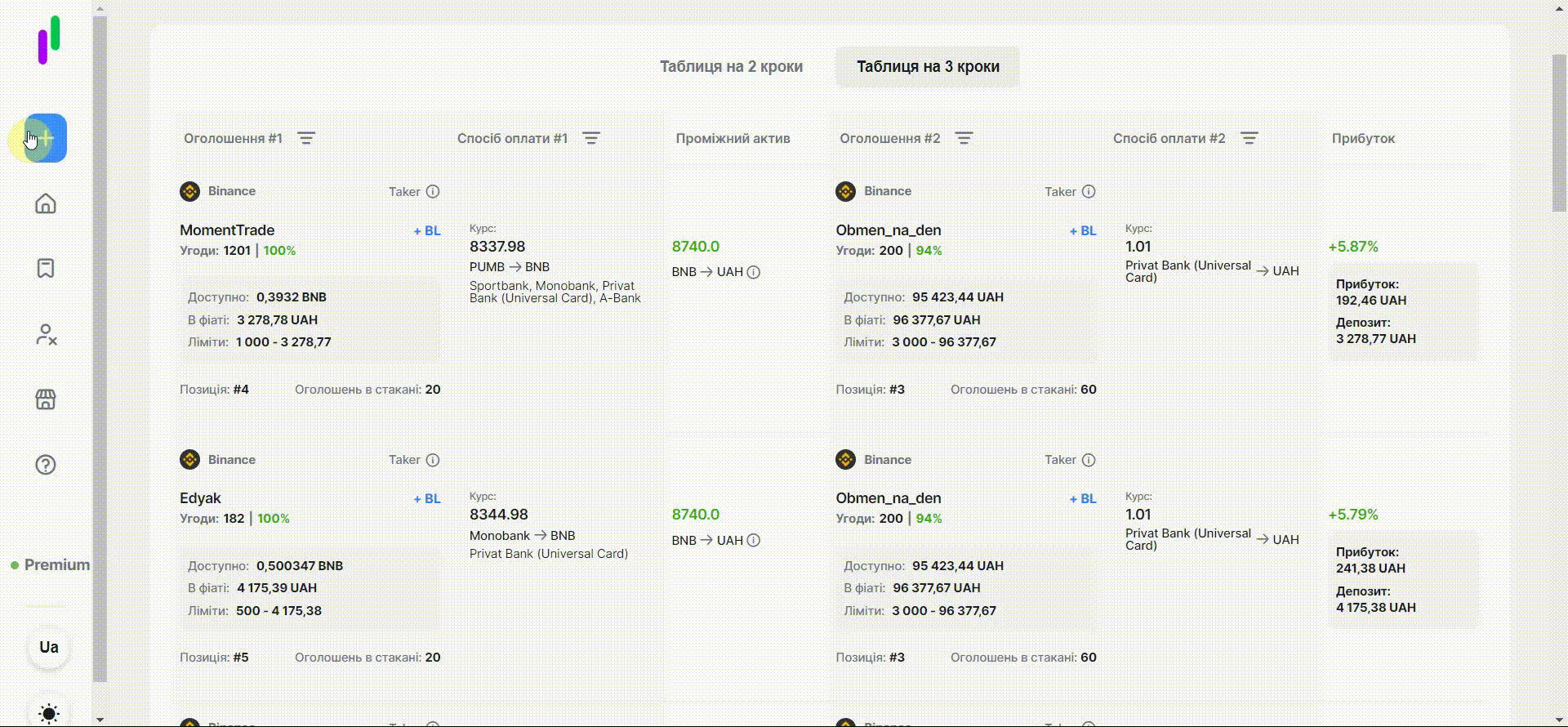Open filter for Спосіб оплати #1 column
Viewport: 1568px width, 727px height.
(591, 139)
